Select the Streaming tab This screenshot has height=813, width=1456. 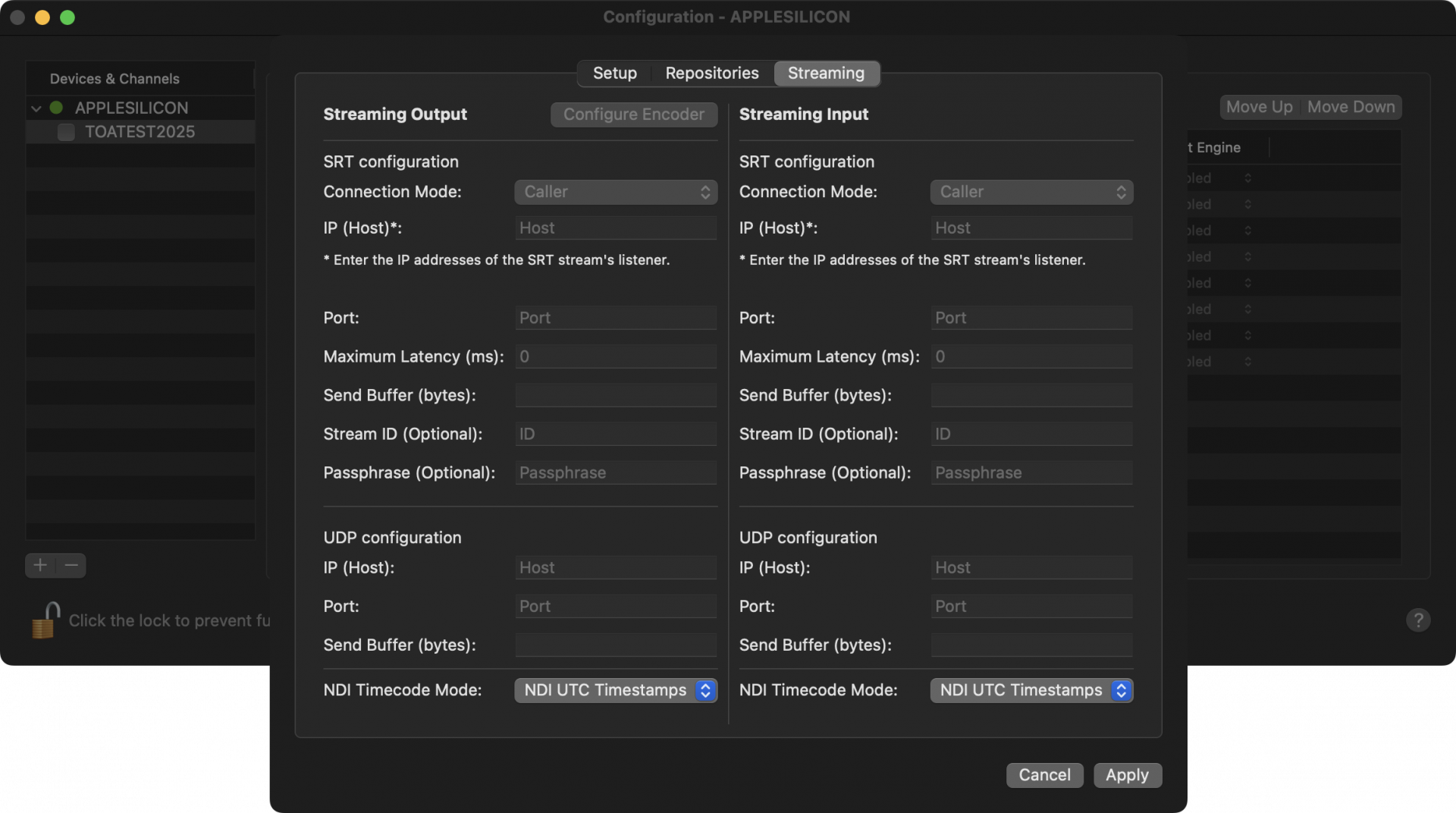coord(825,73)
